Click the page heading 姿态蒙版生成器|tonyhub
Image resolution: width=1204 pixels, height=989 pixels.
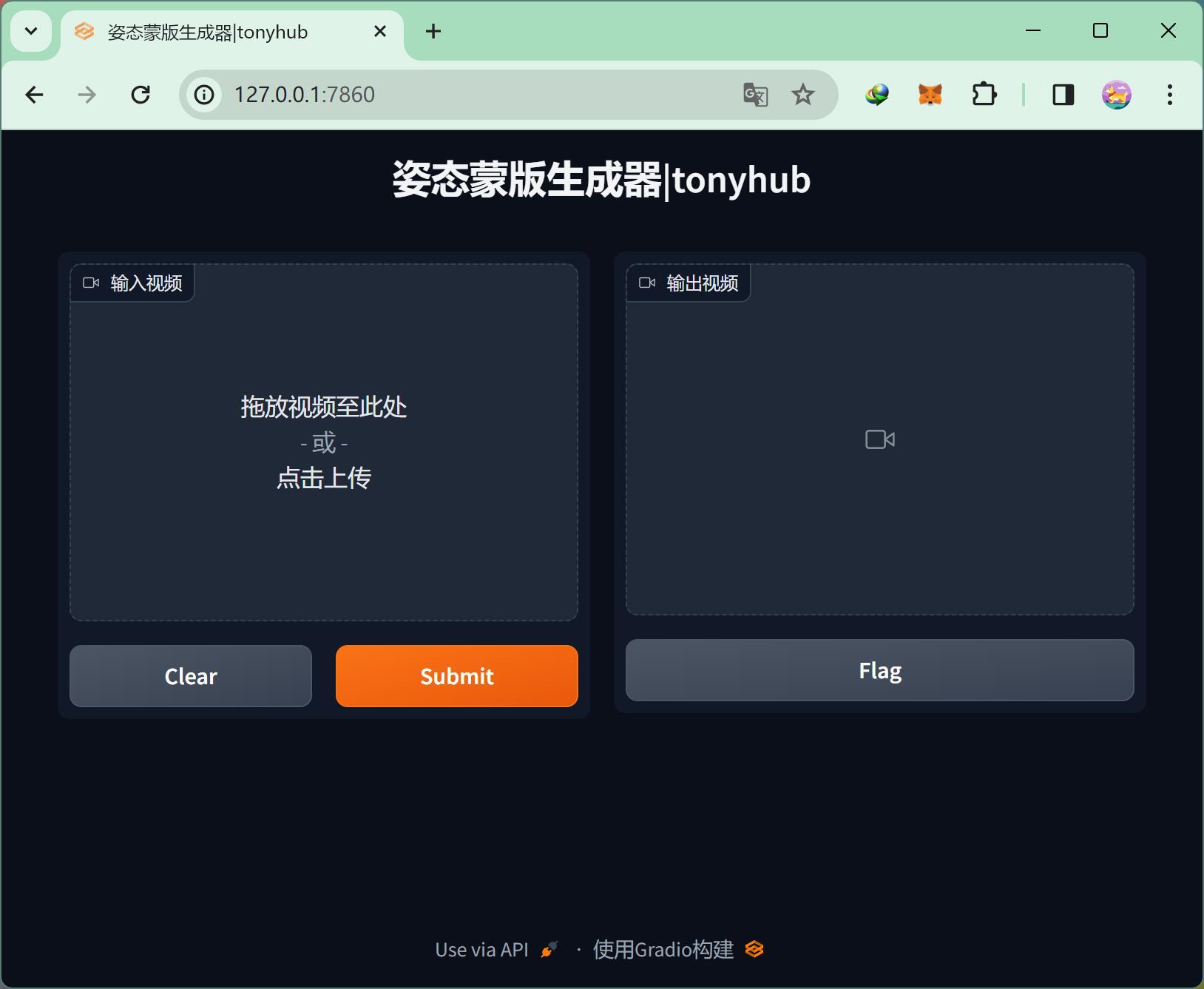(601, 180)
